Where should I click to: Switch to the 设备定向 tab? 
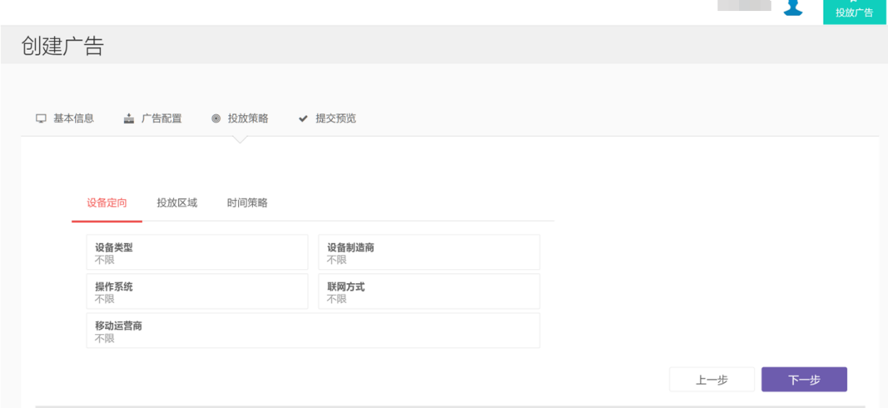click(x=106, y=203)
